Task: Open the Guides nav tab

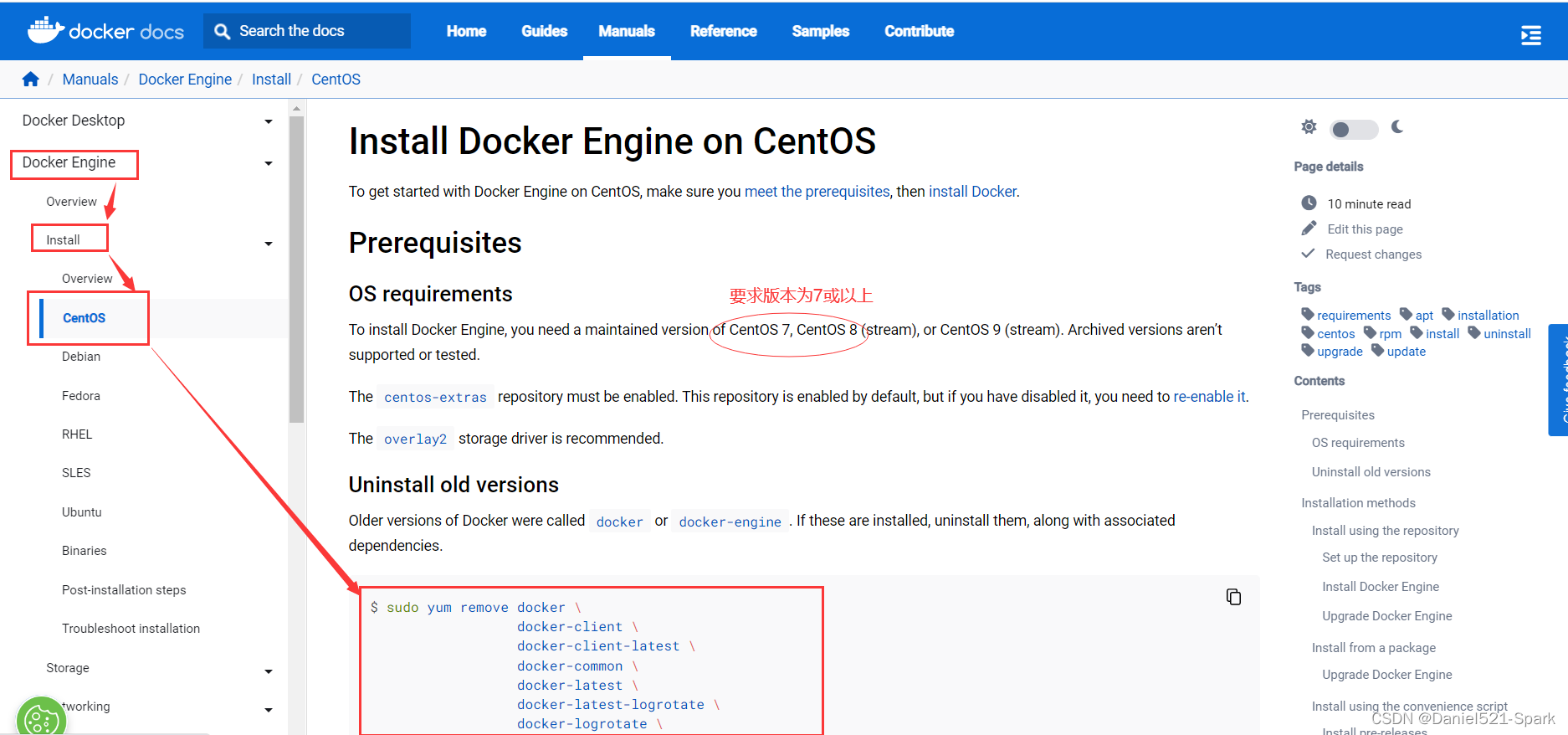Action: pos(544,31)
